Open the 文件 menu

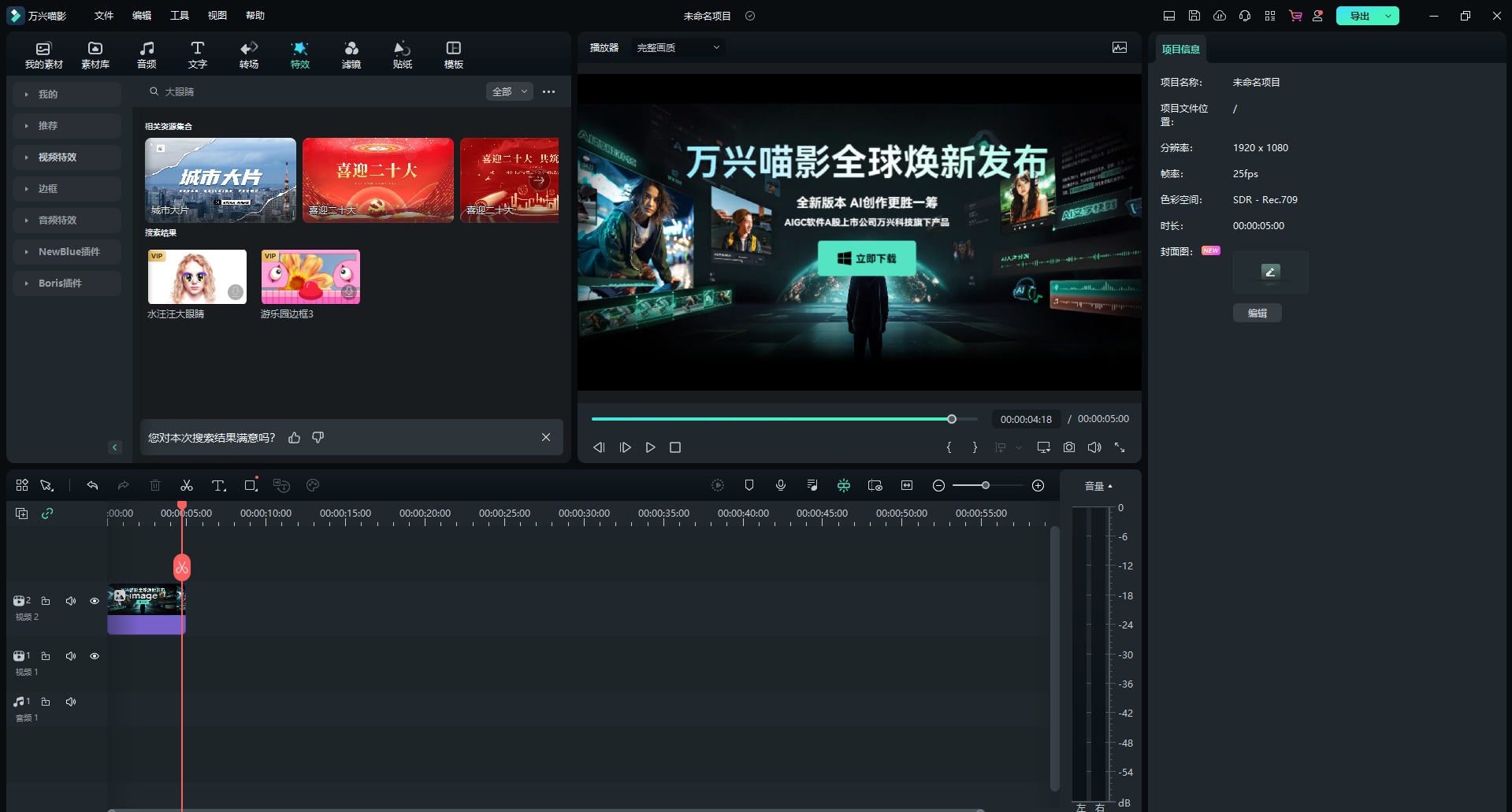coord(104,16)
